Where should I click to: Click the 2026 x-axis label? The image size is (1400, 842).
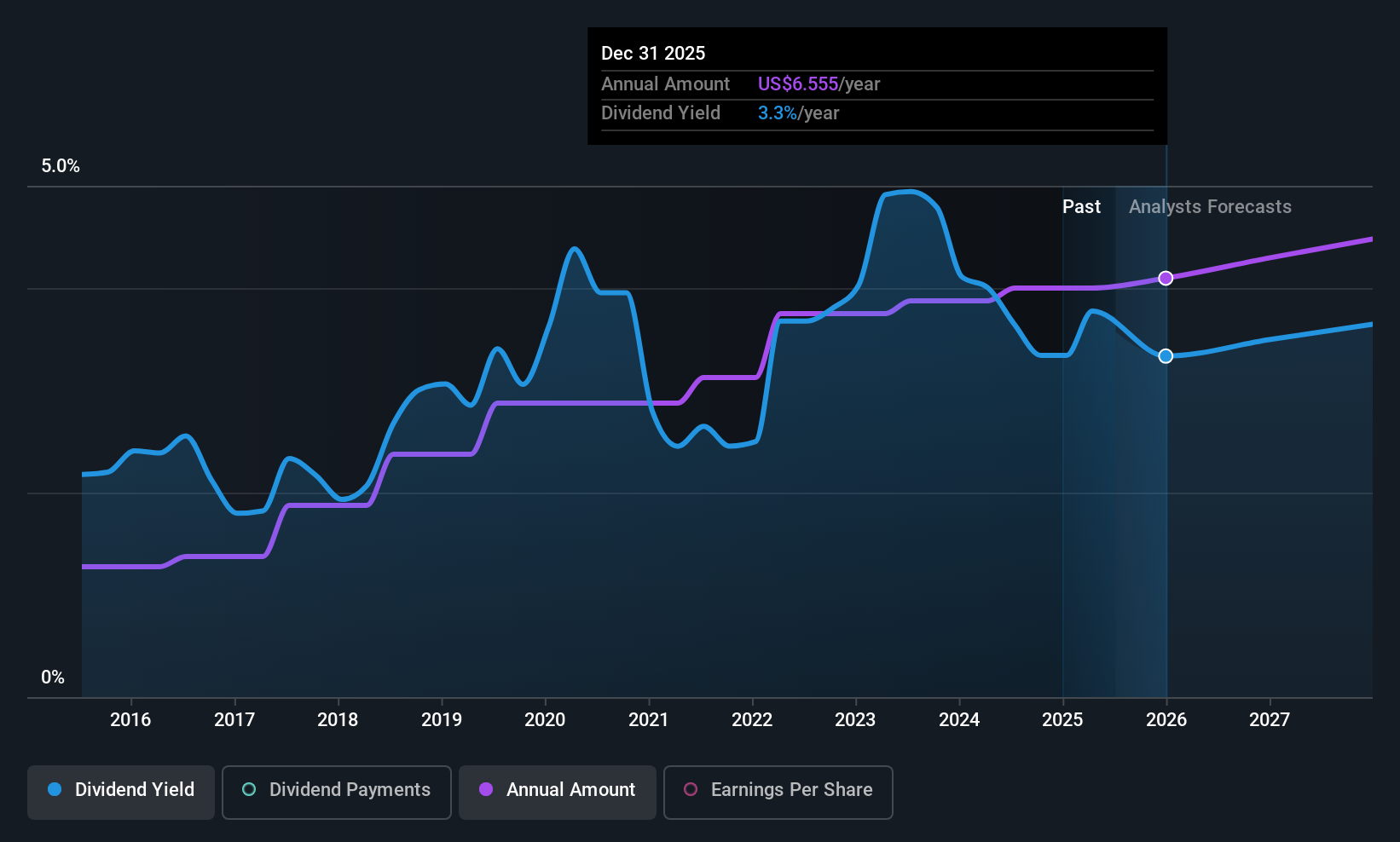(1166, 720)
